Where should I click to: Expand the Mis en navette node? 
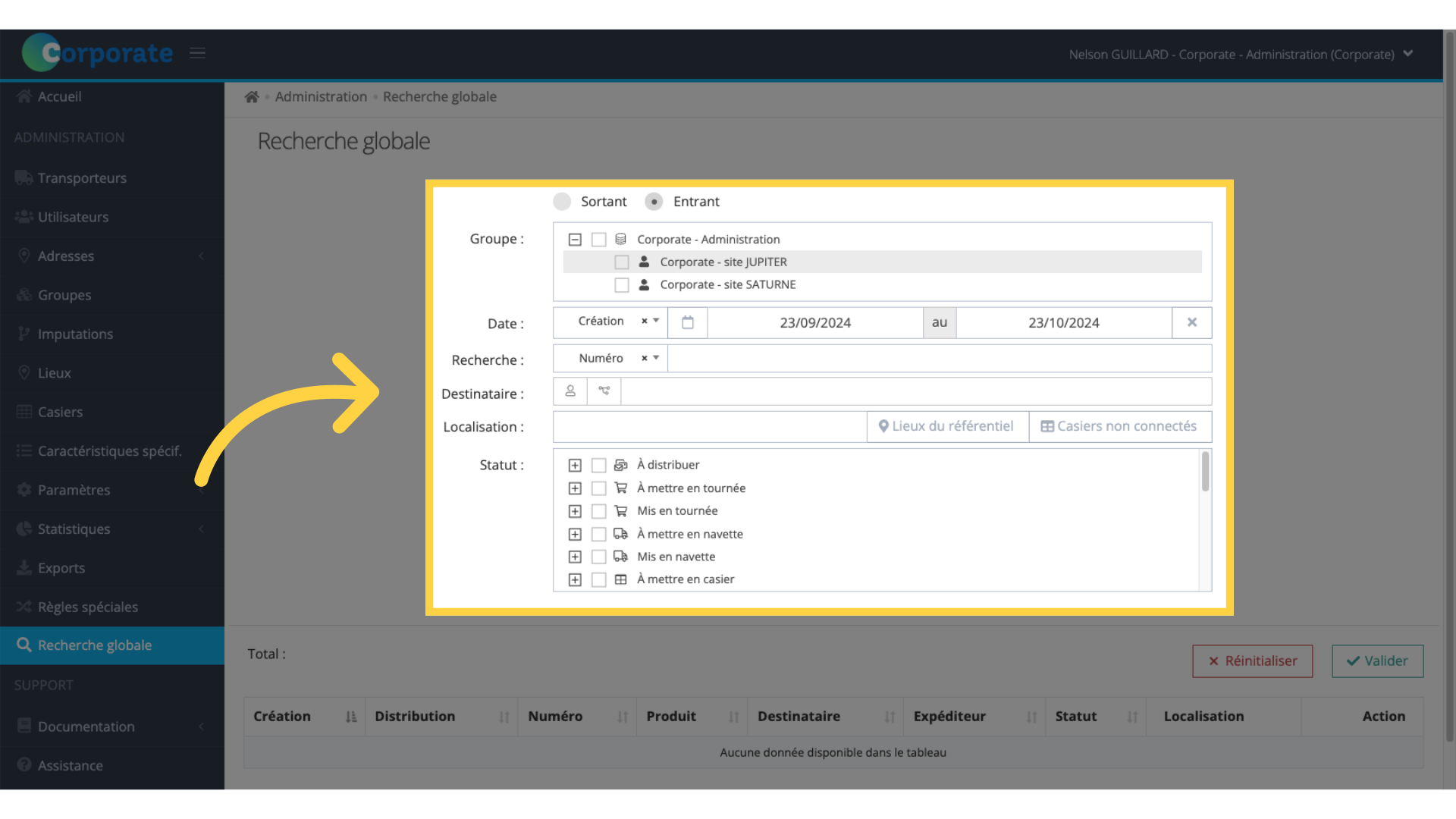575,557
